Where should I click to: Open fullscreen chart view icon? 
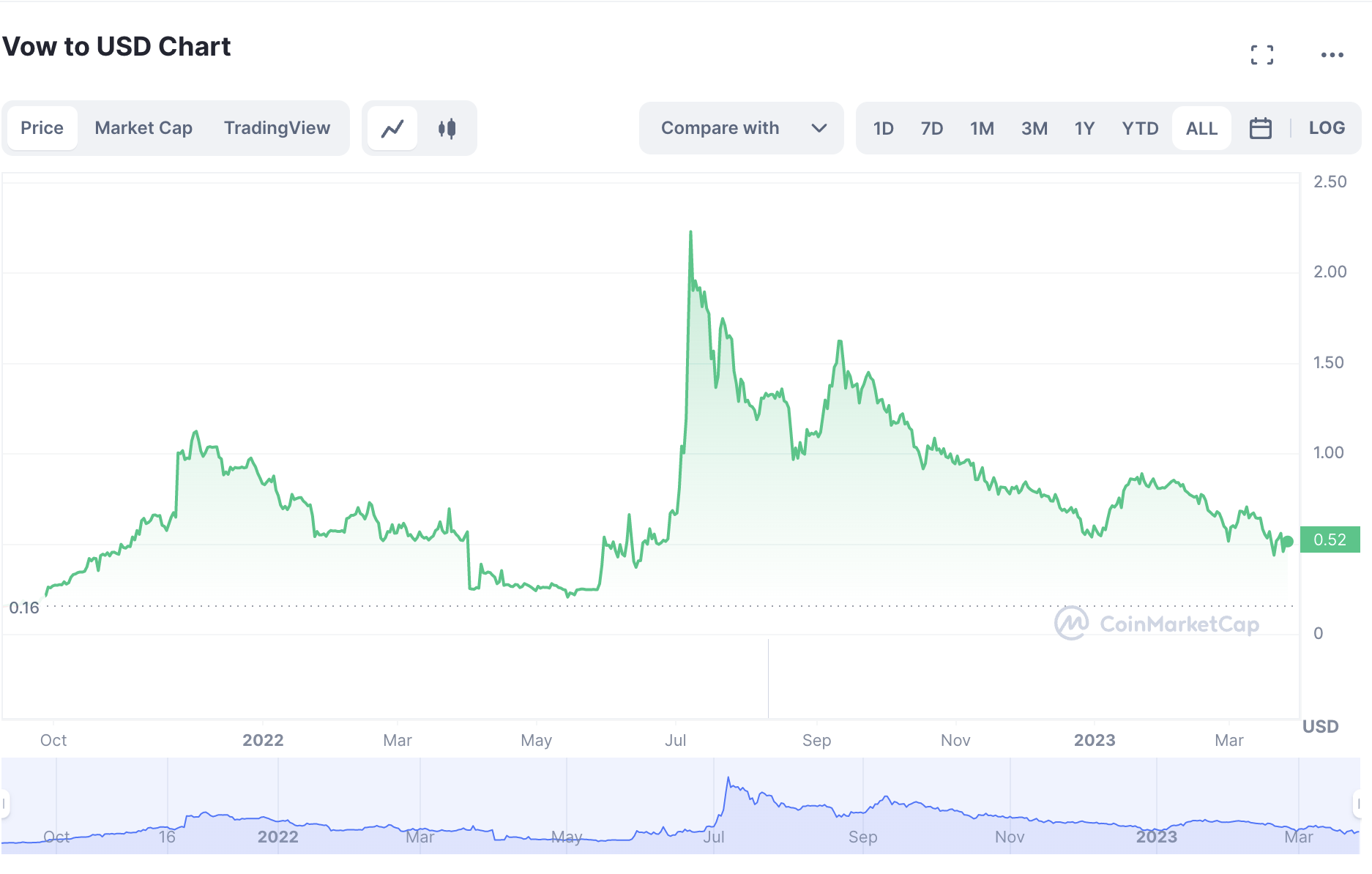1261,55
